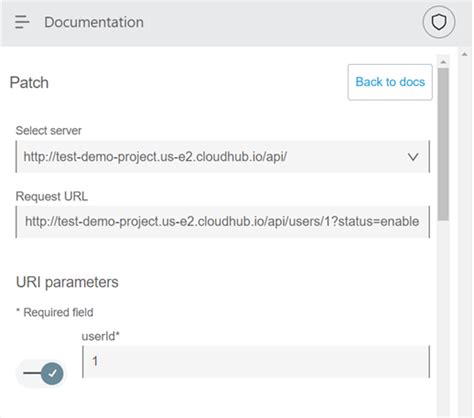Click the userId* field label
Viewport: 474px width, 418px height.
(100, 336)
